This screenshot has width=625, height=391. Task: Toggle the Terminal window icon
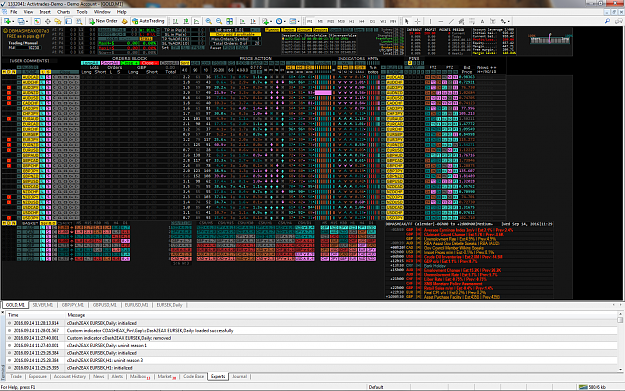point(69,21)
